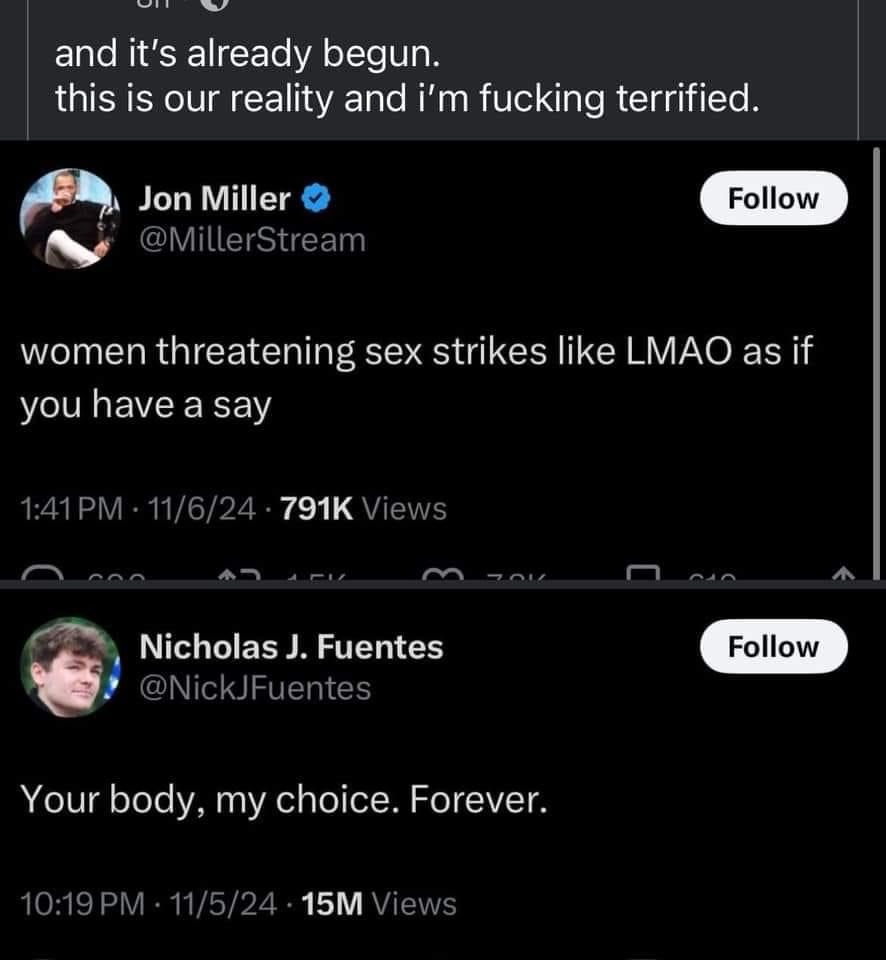Click the reply icon under Jon Miller's tweet
This screenshot has height=960, width=886.
[40, 573]
